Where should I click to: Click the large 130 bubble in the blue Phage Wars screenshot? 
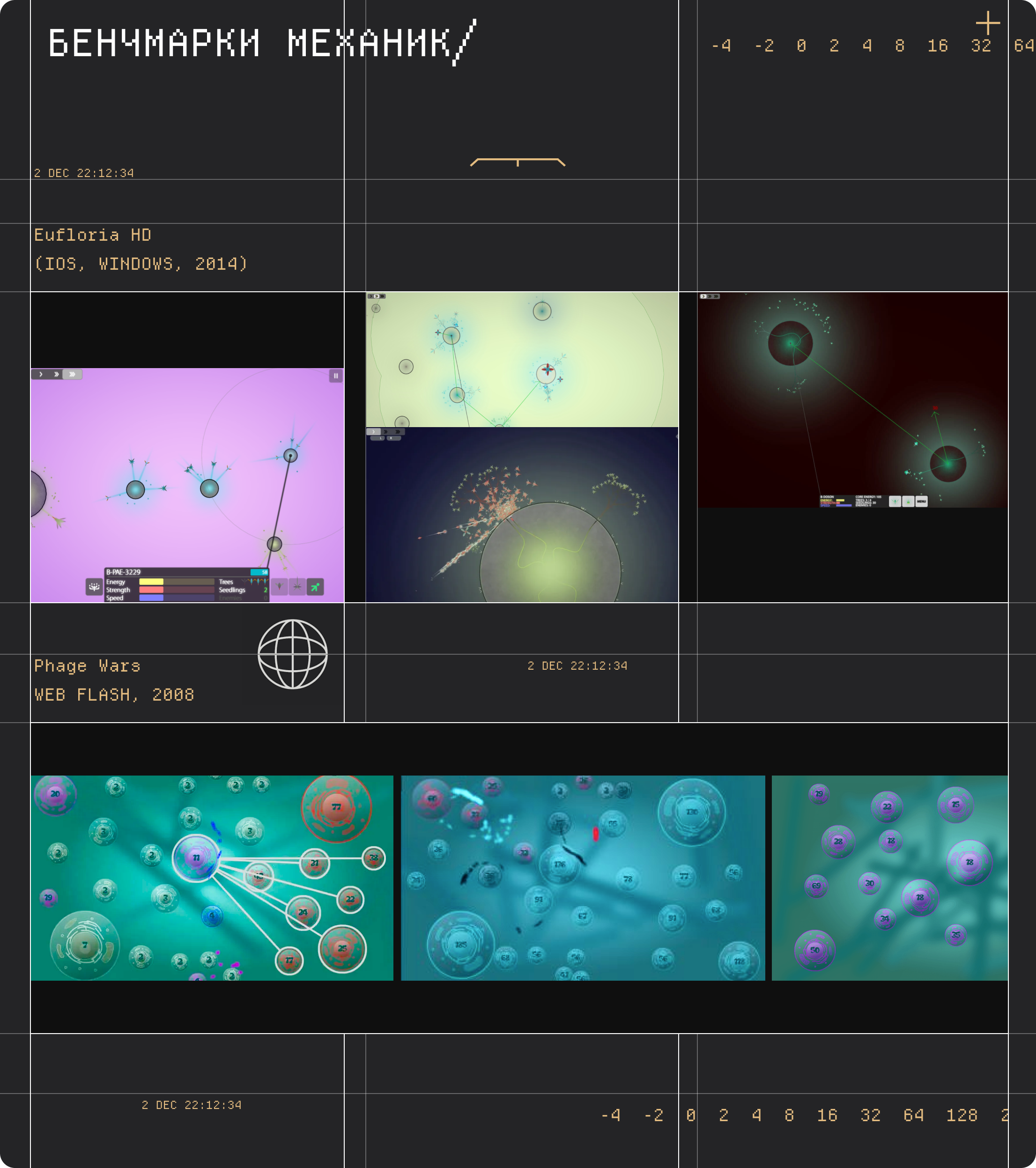pos(691,812)
